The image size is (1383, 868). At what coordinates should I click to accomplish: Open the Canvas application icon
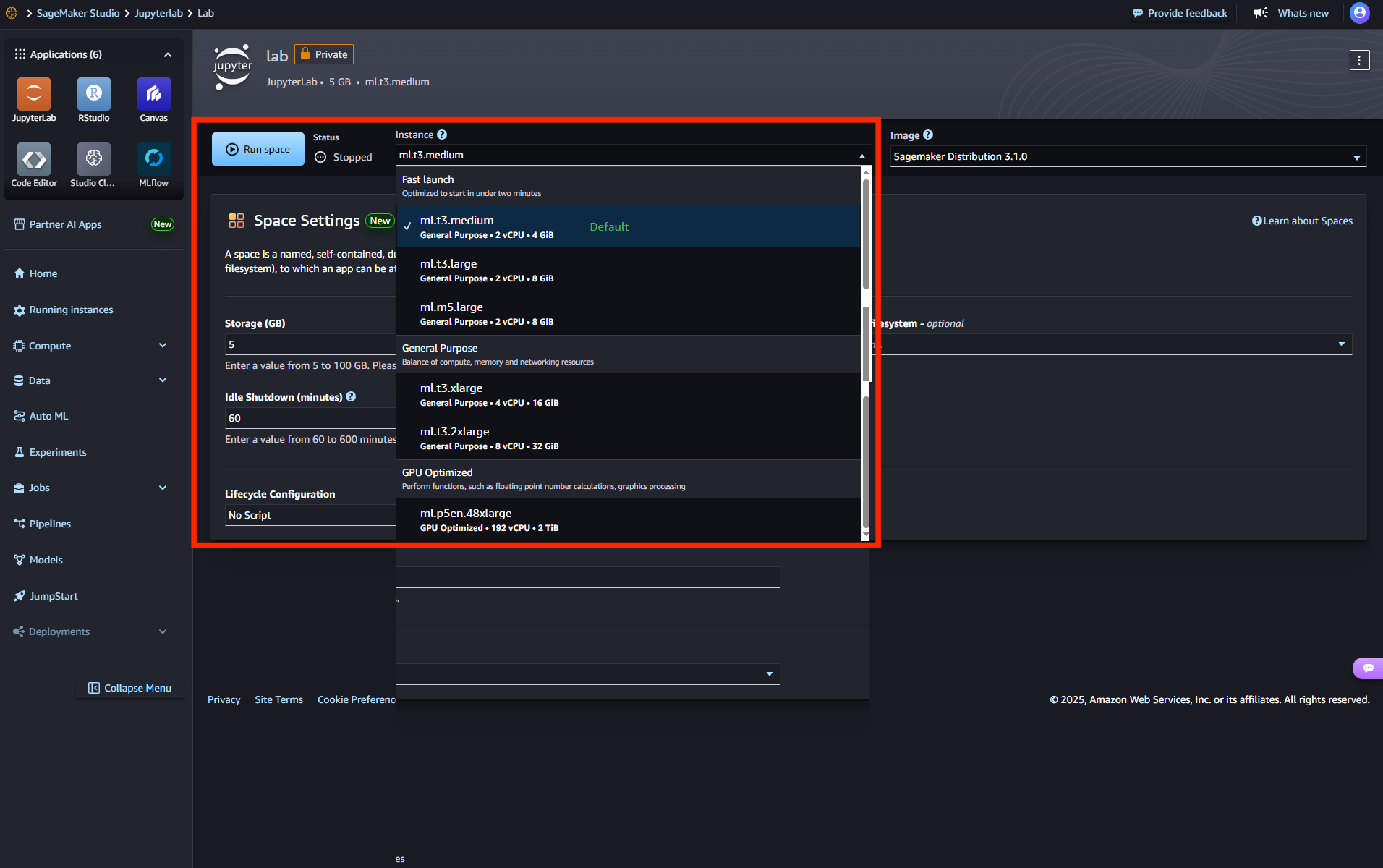coord(153,94)
